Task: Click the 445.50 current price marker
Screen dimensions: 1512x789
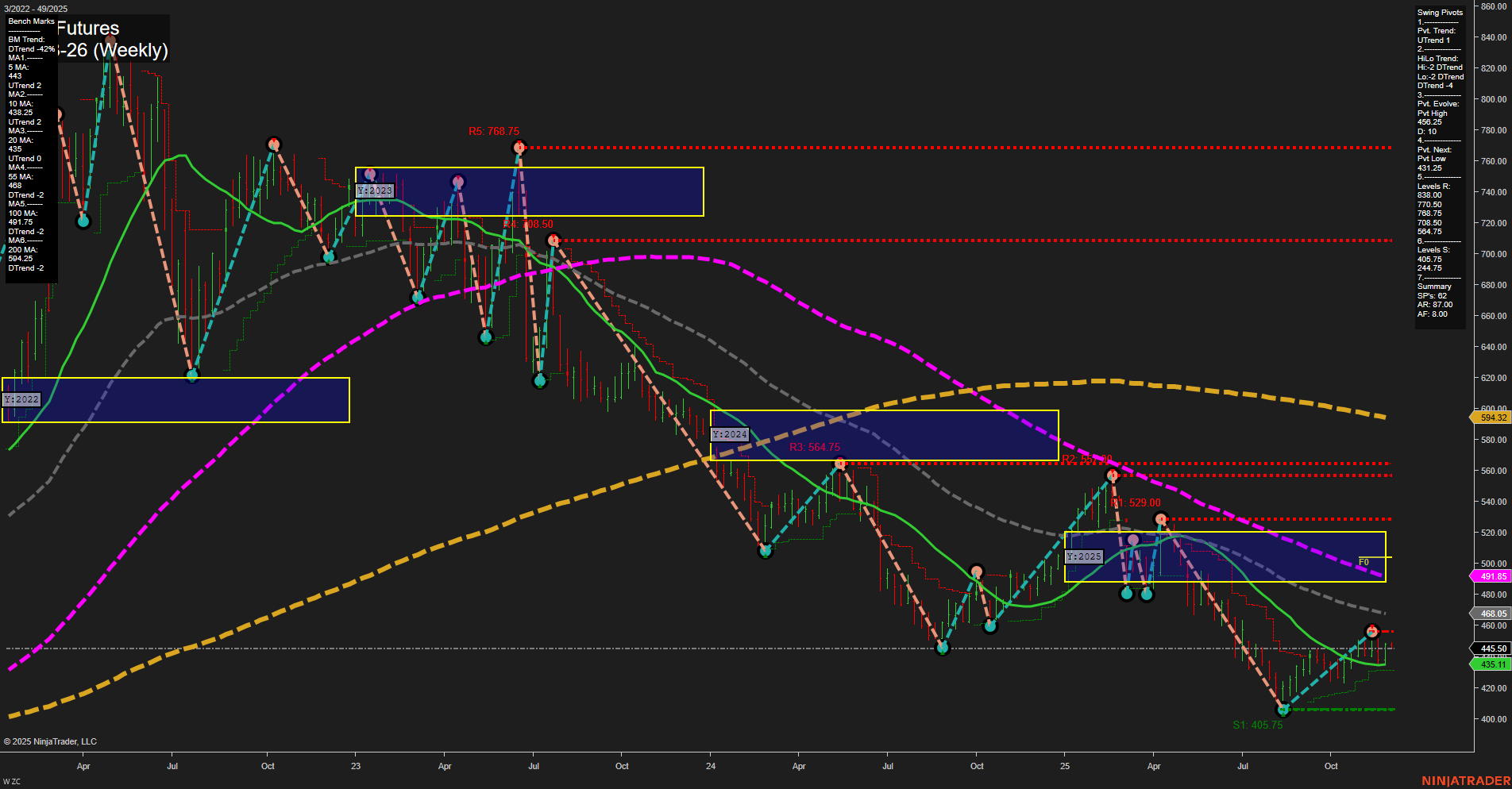Action: coord(1491,649)
